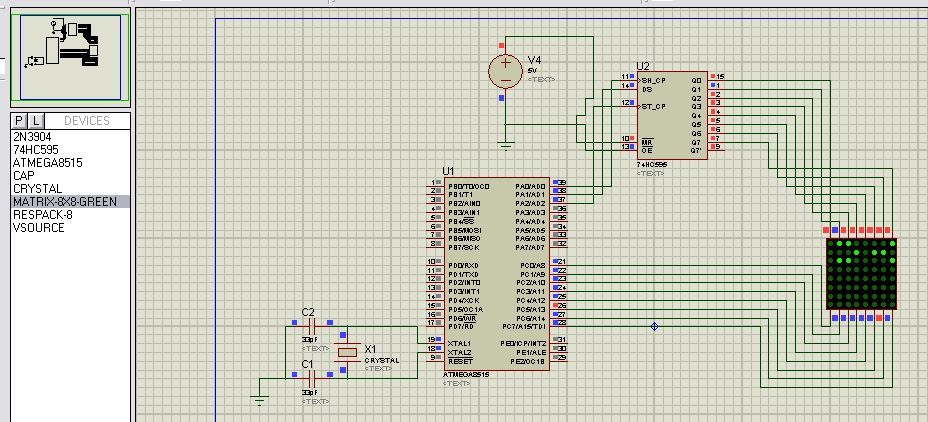Select the V4 5V voltage source symbol

pyautogui.click(x=502, y=70)
